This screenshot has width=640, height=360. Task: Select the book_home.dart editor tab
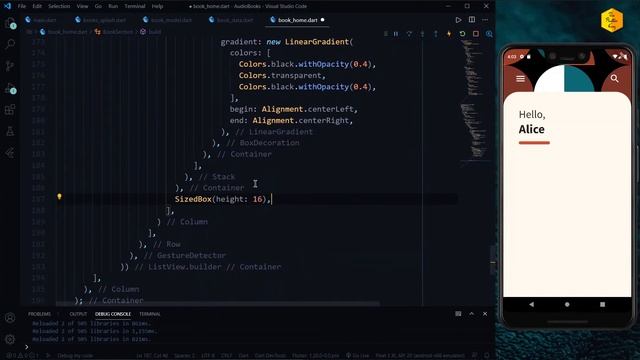click(297, 20)
